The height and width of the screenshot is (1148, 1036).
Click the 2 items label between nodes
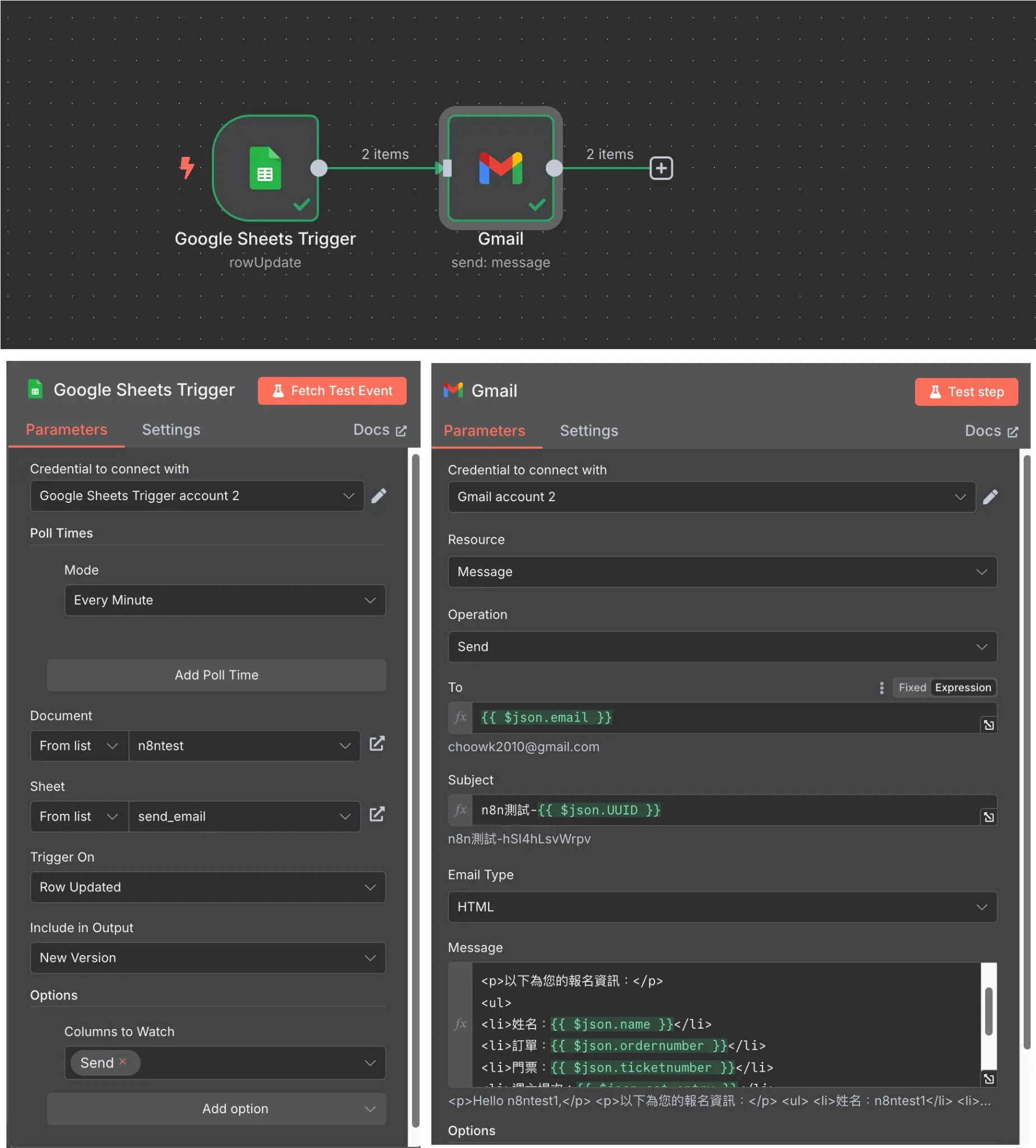(385, 154)
